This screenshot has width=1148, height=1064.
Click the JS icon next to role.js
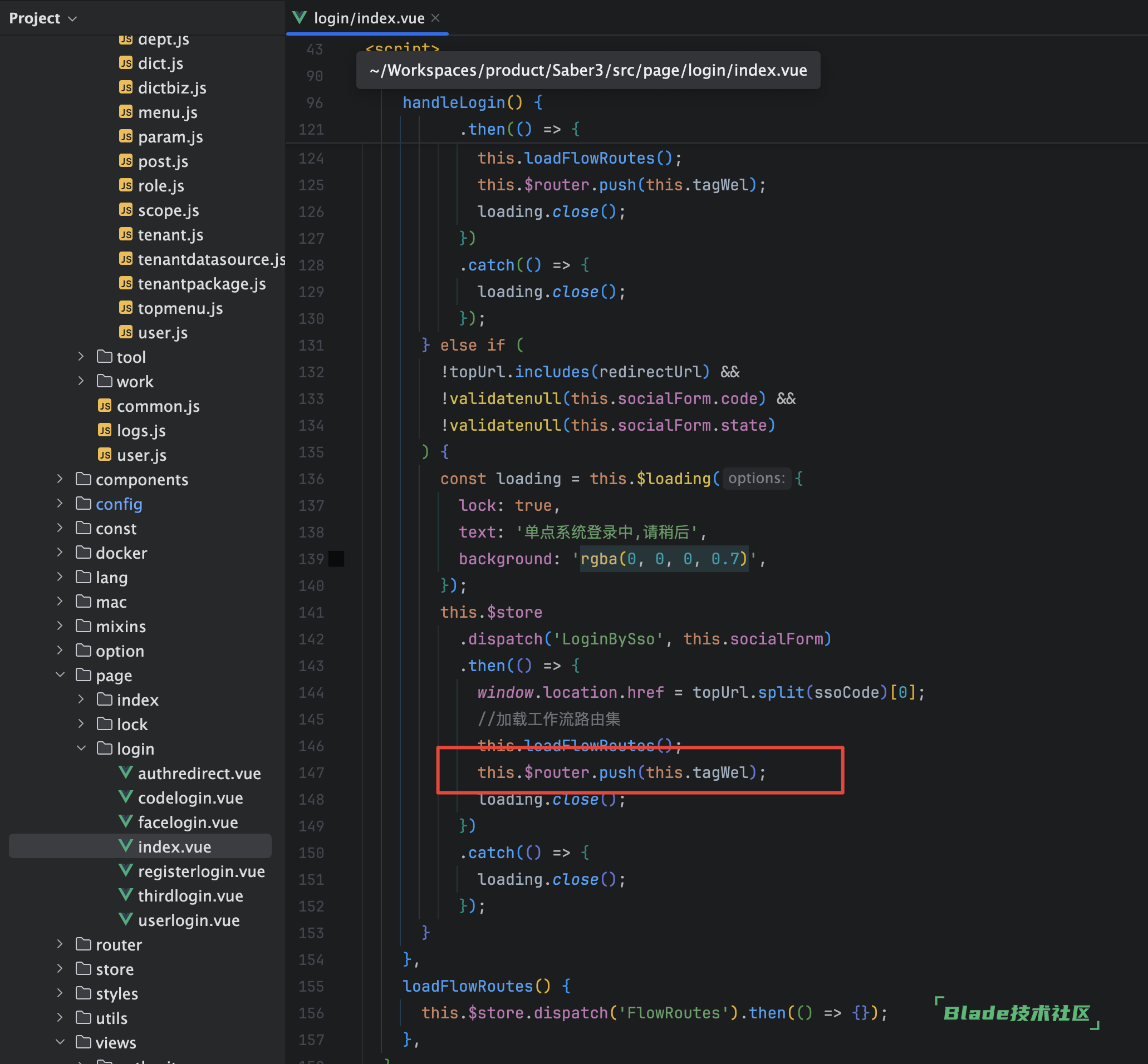point(126,185)
